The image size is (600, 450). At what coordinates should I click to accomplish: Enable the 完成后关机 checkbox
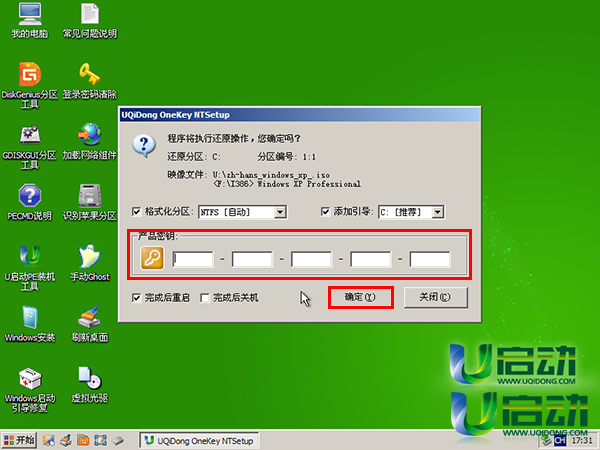pos(205,298)
